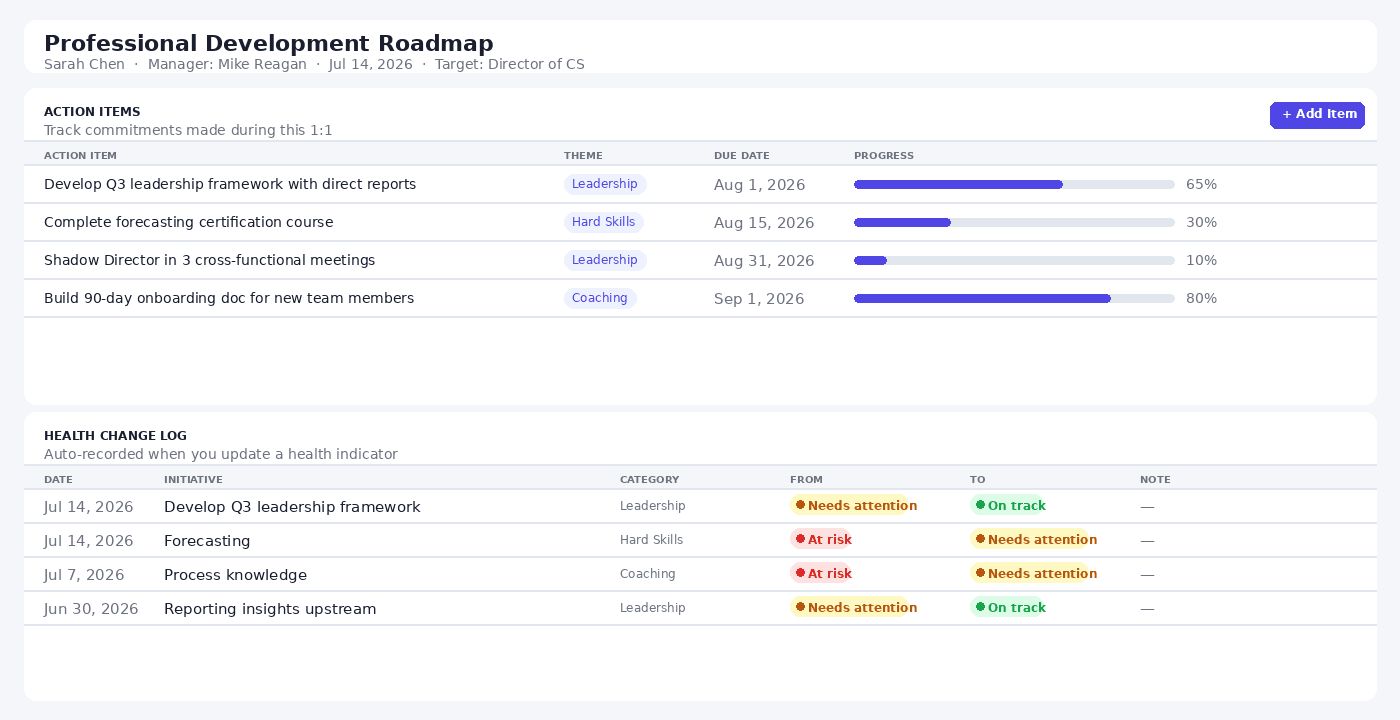Adjust forecasting certification progress bar at 30%
This screenshot has width=1400, height=720.
point(1014,223)
